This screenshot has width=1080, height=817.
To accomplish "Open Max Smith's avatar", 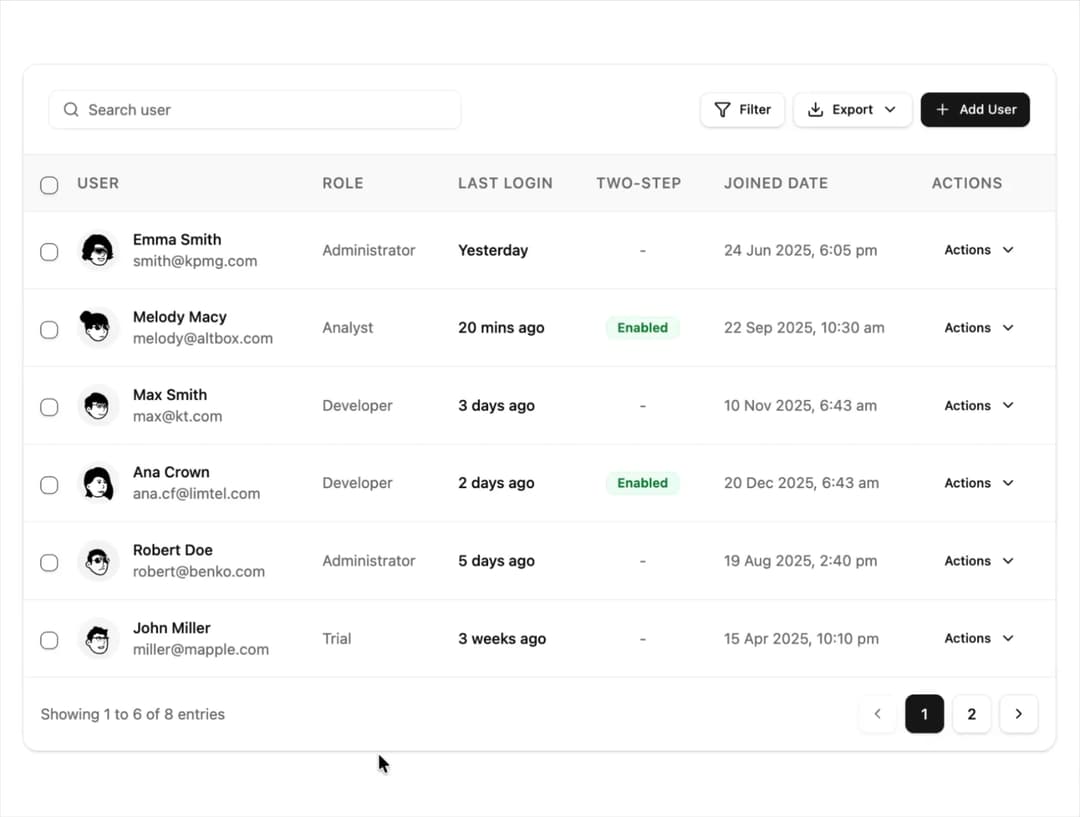I will point(97,406).
